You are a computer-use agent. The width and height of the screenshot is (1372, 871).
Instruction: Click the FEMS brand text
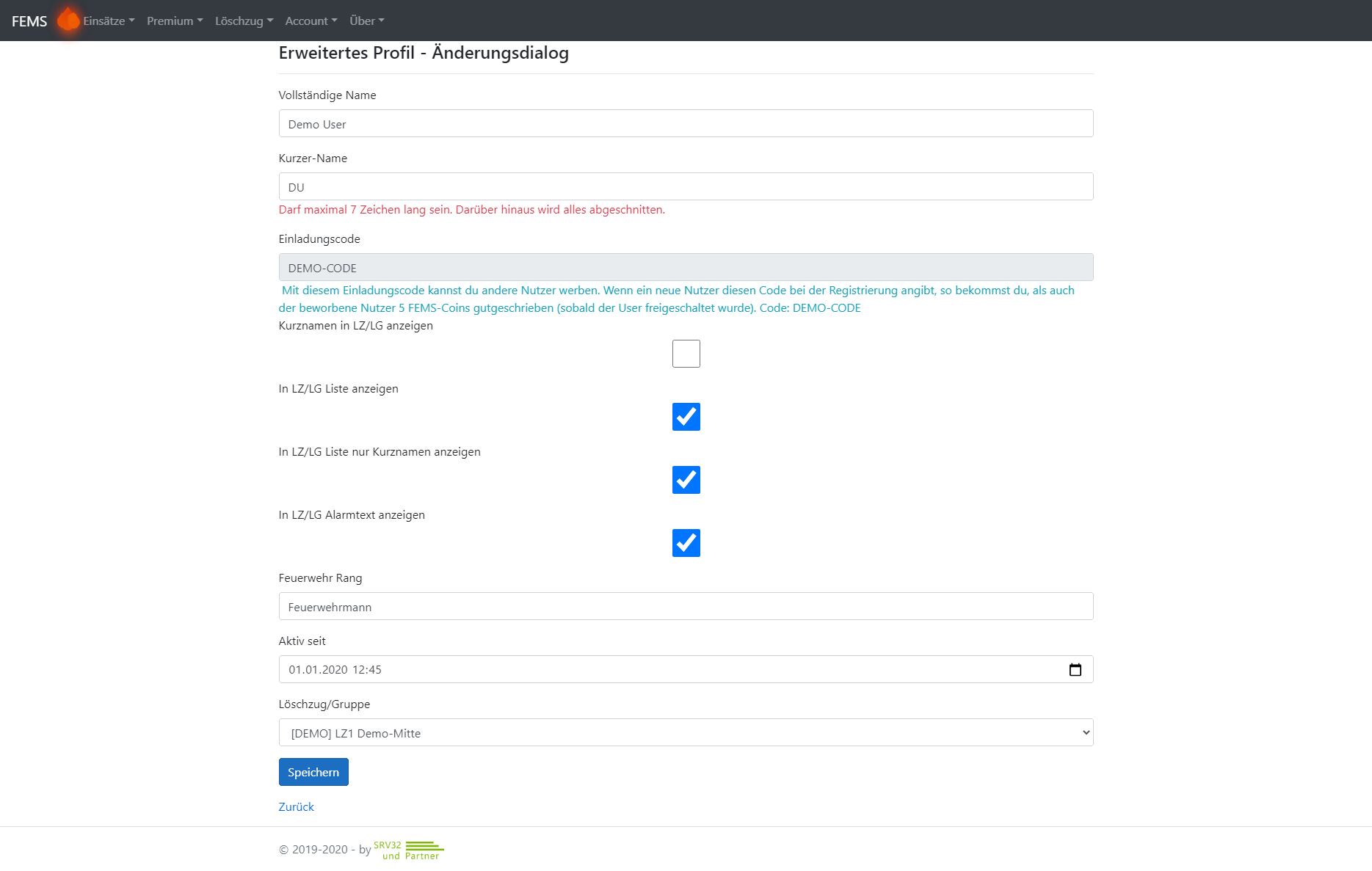pyautogui.click(x=29, y=21)
